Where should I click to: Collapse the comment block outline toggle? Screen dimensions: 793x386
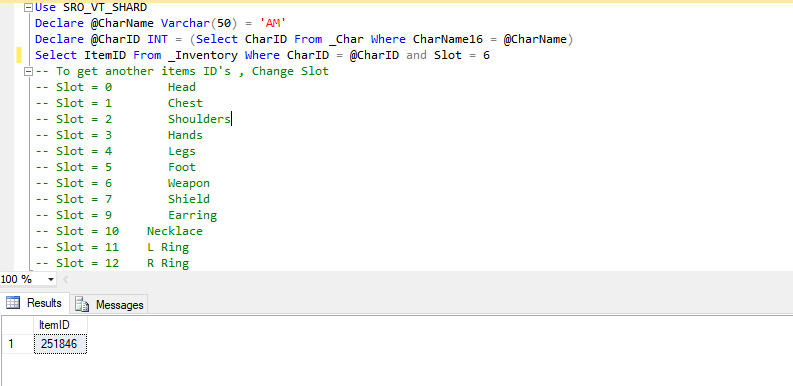pyautogui.click(x=28, y=71)
